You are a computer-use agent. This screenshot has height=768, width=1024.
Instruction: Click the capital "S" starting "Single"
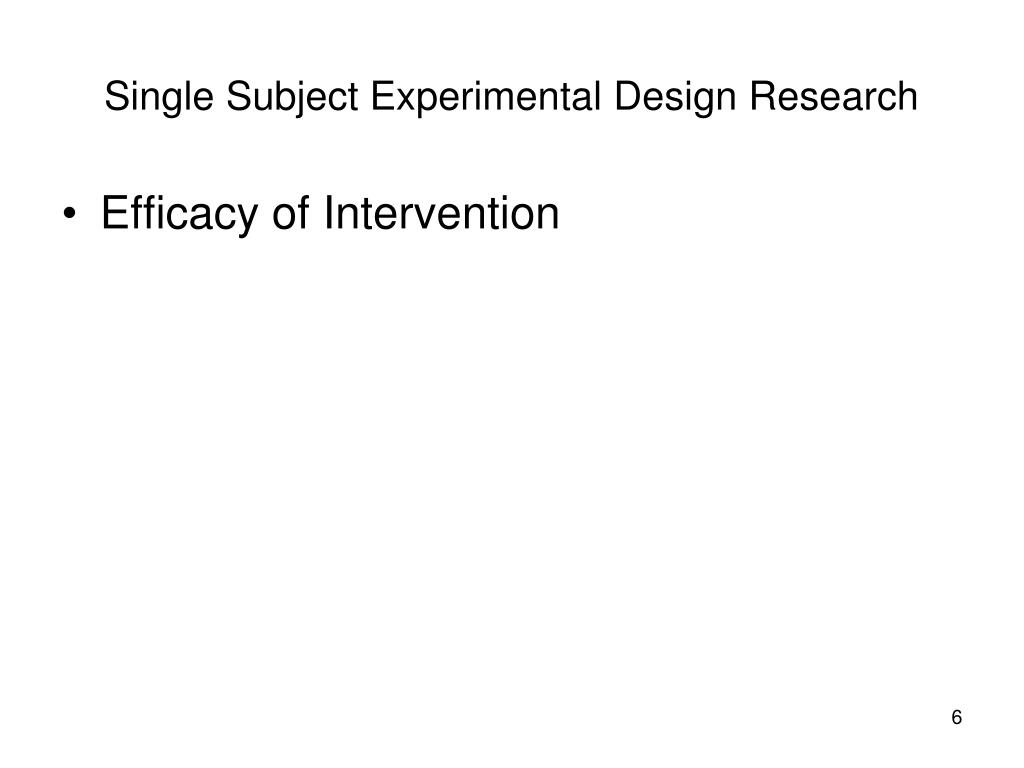116,96
